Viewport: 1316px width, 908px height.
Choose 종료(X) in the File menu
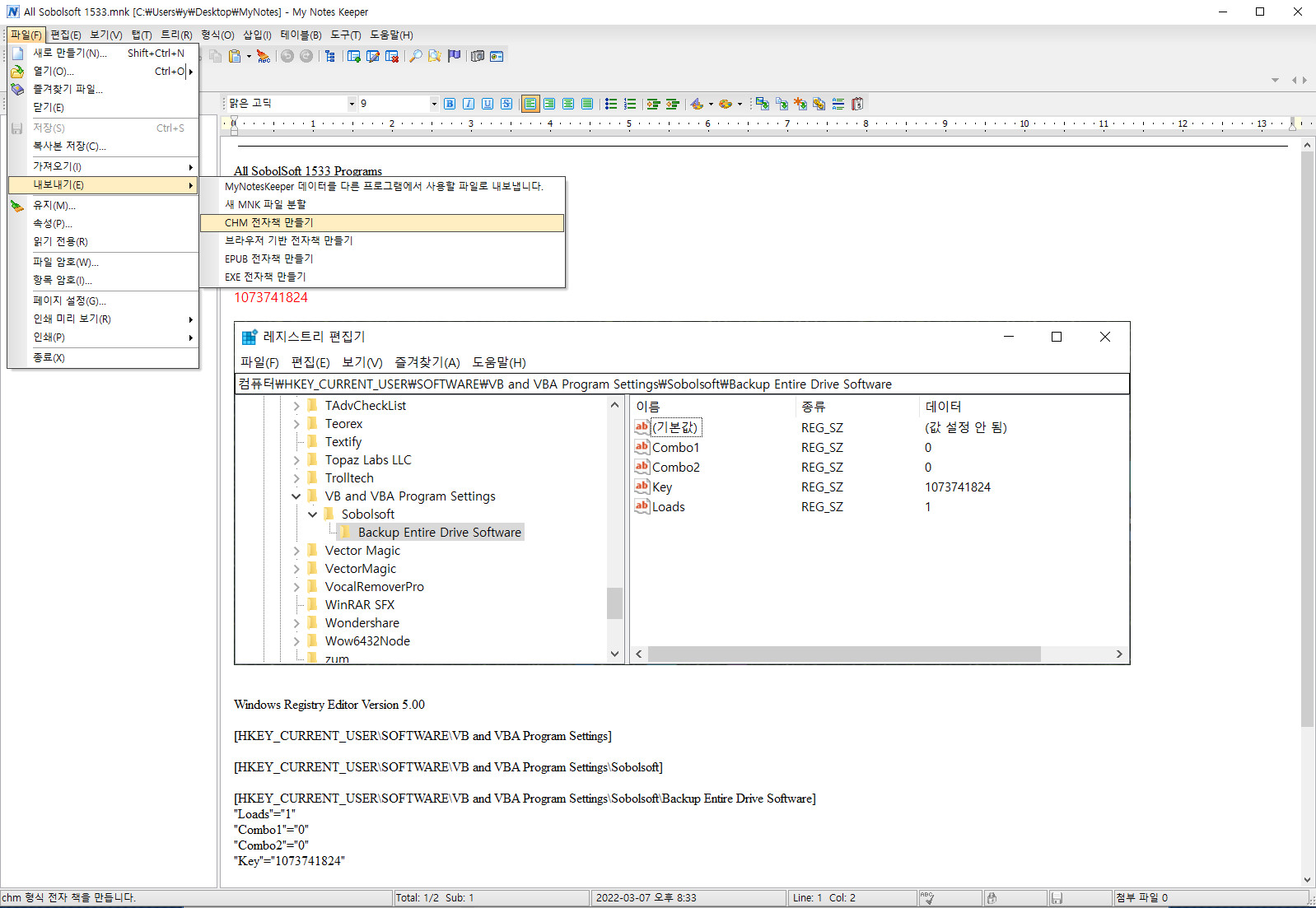(103, 357)
